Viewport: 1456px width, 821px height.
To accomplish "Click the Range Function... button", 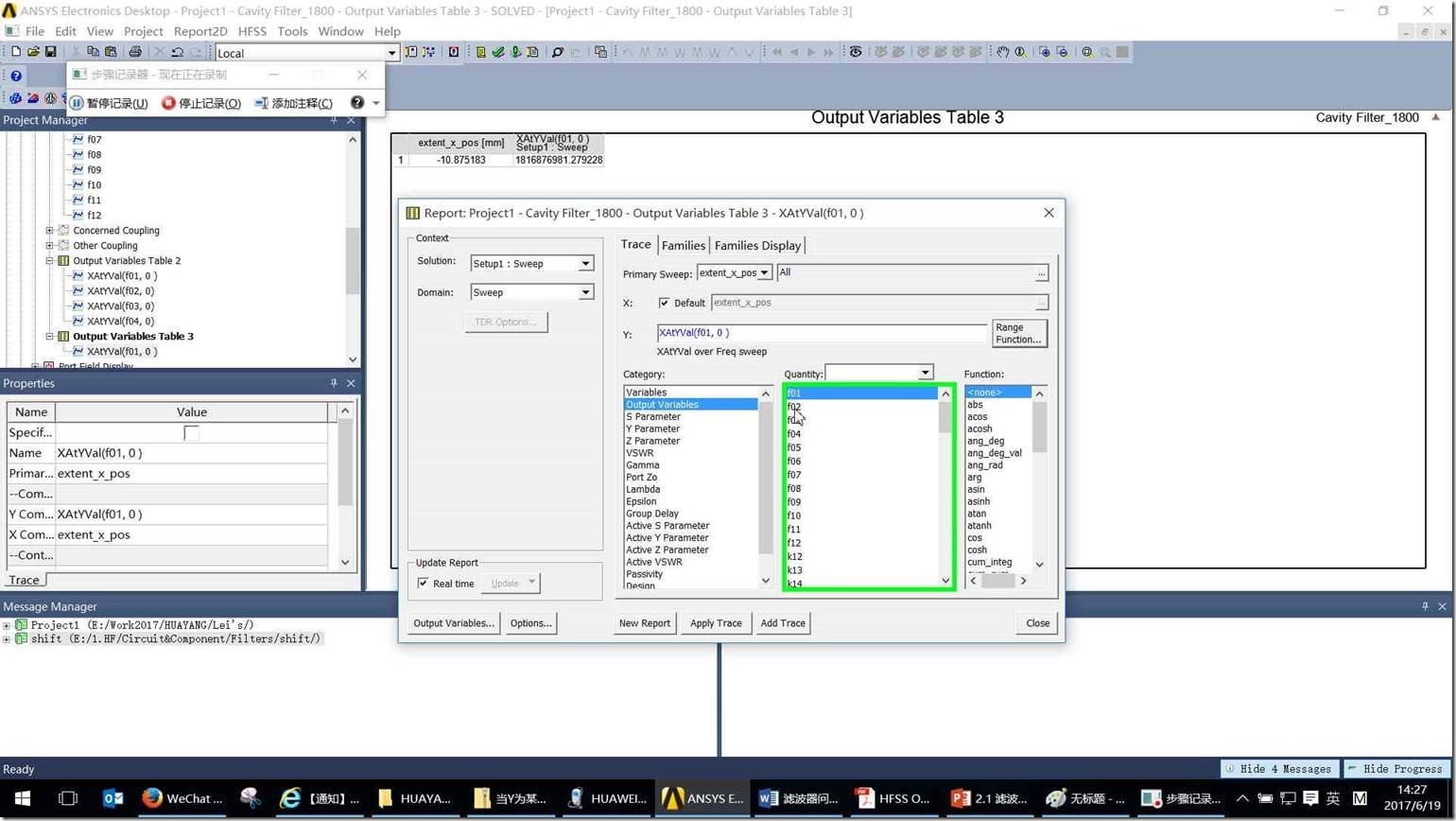I will pyautogui.click(x=1018, y=334).
